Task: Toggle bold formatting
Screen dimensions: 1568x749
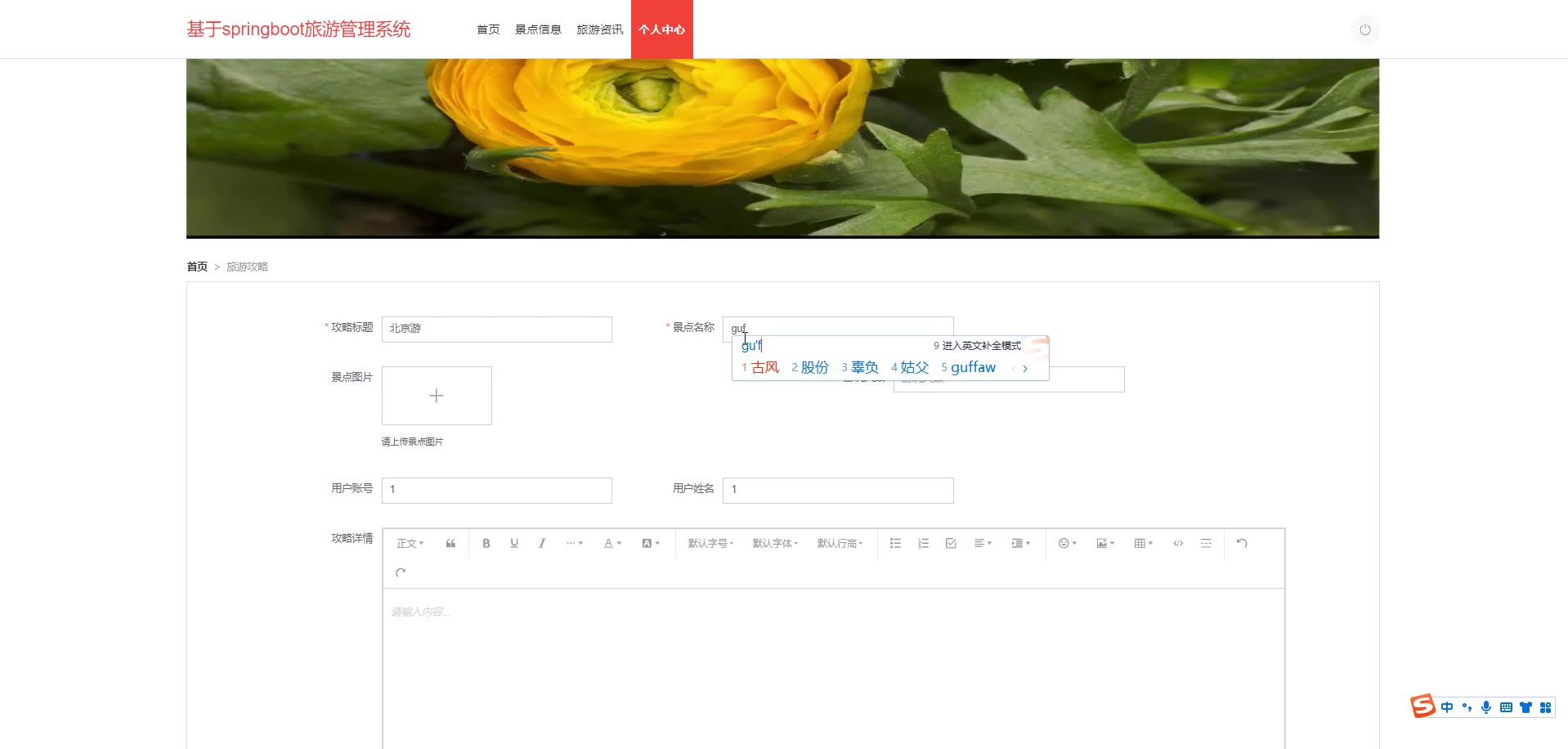Action: 486,544
